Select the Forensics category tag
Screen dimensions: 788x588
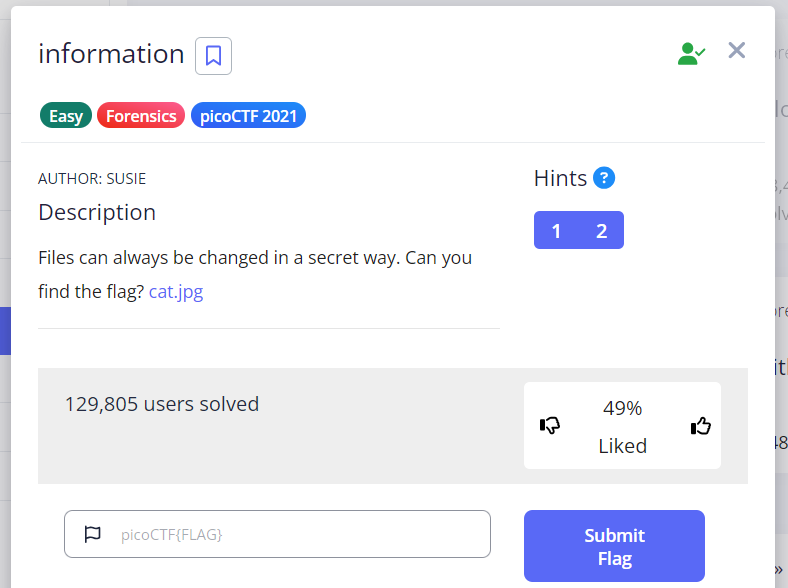point(141,116)
